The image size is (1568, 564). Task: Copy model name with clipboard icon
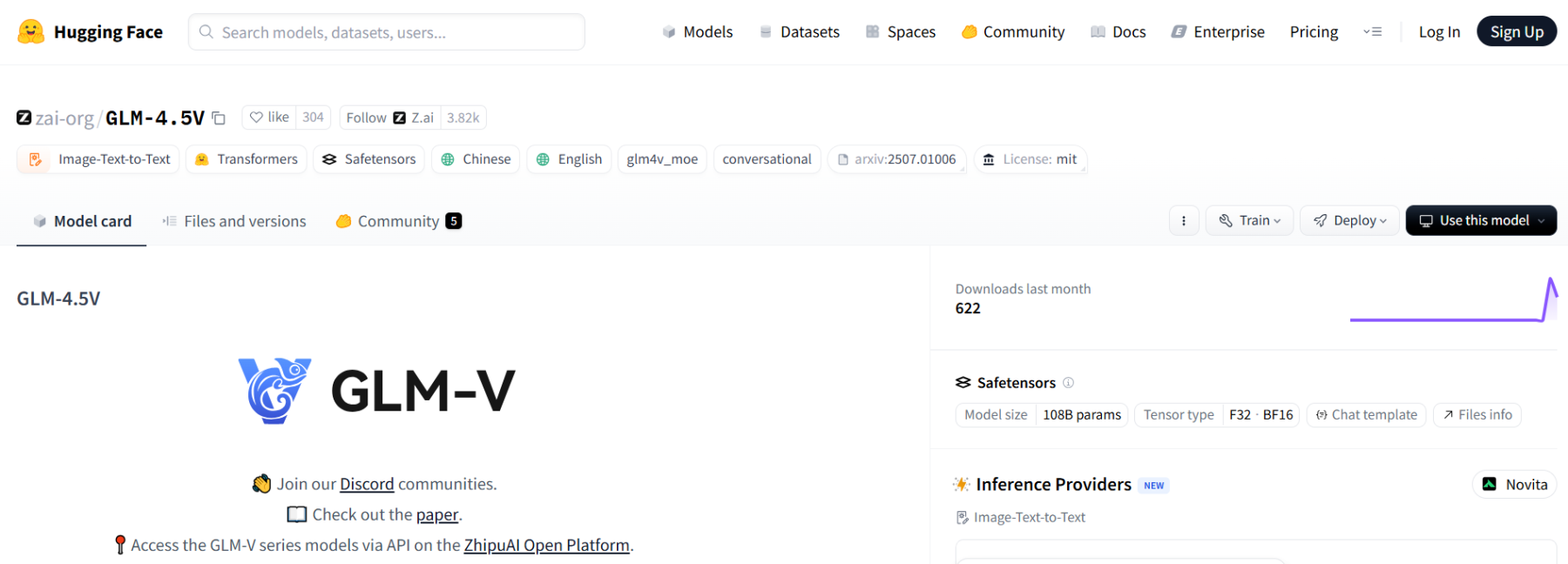[x=219, y=118]
